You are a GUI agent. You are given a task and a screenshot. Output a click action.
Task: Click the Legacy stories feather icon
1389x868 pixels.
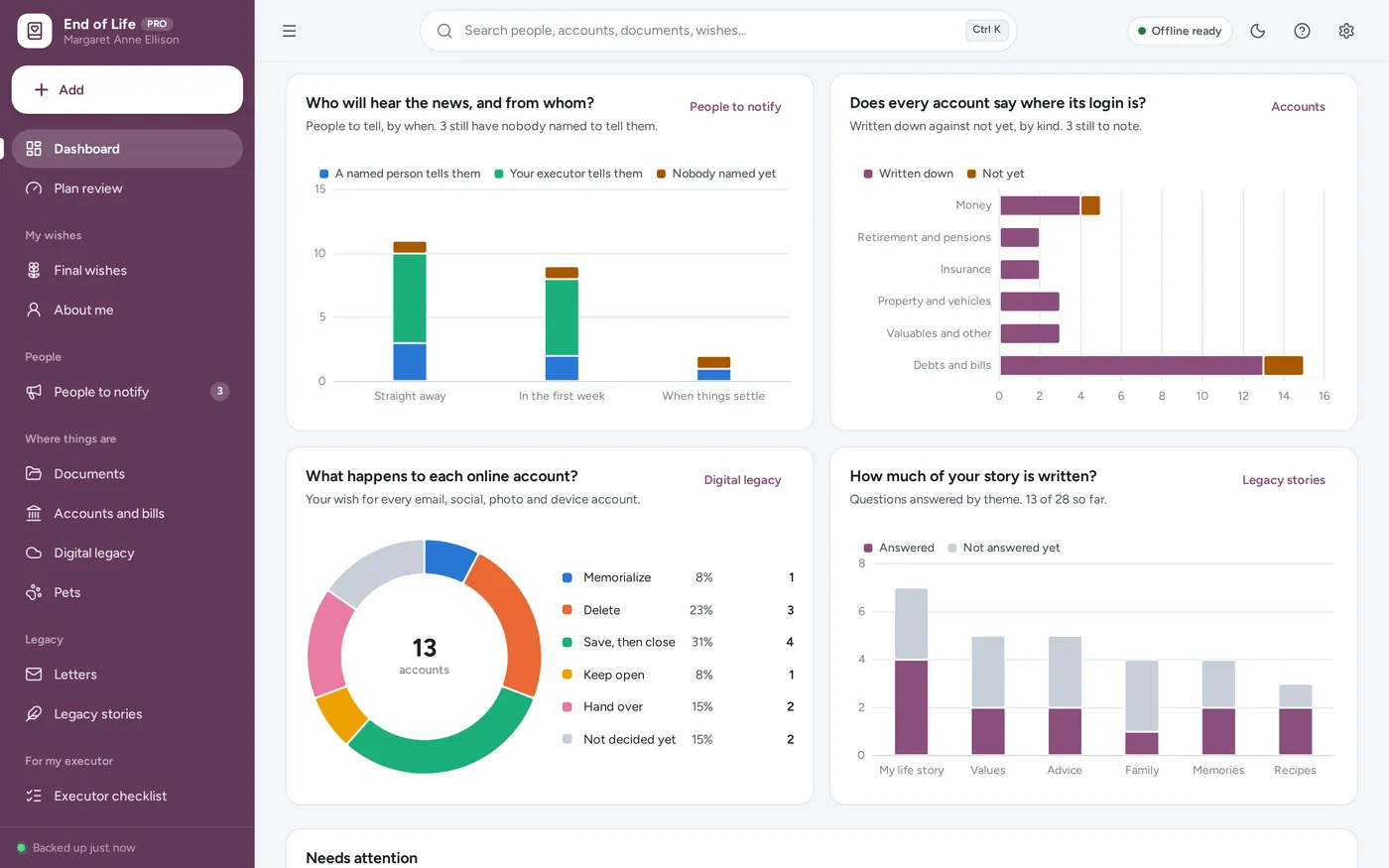[x=34, y=714]
